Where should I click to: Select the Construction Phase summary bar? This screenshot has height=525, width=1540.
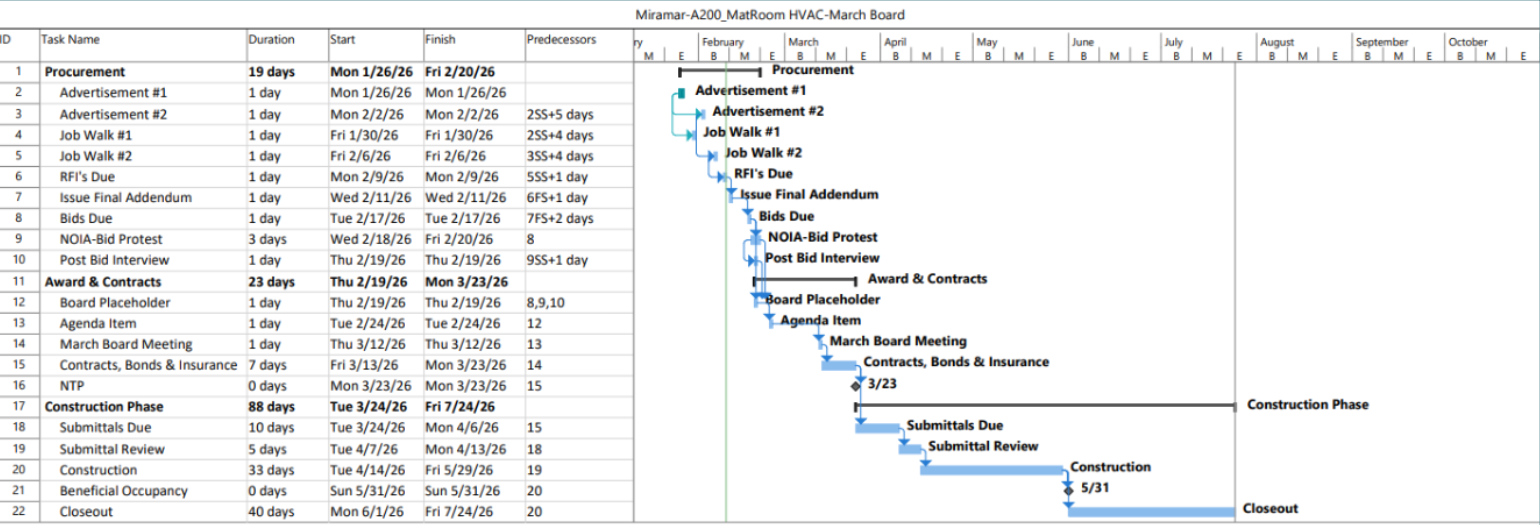pyautogui.click(x=1045, y=405)
